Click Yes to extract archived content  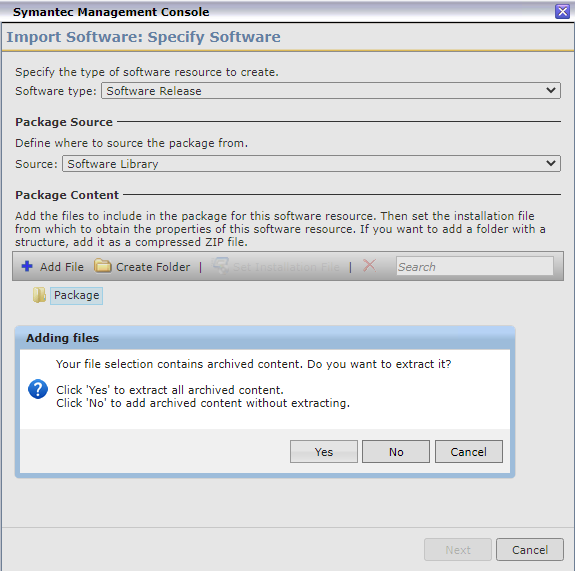tap(323, 451)
